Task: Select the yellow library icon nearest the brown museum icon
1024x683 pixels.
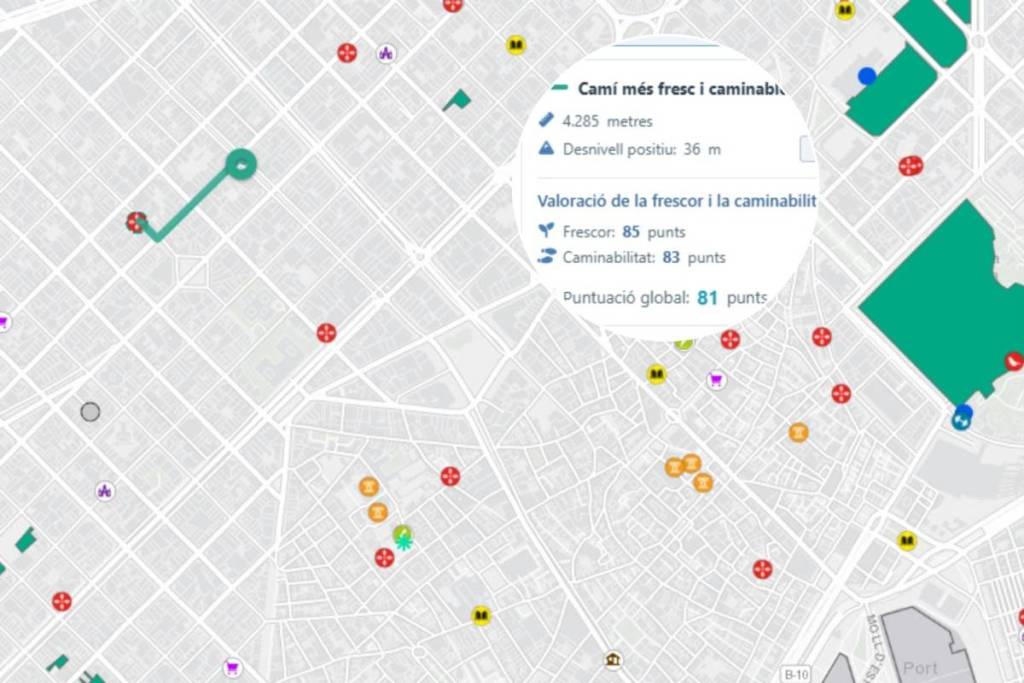Action: click(x=481, y=616)
